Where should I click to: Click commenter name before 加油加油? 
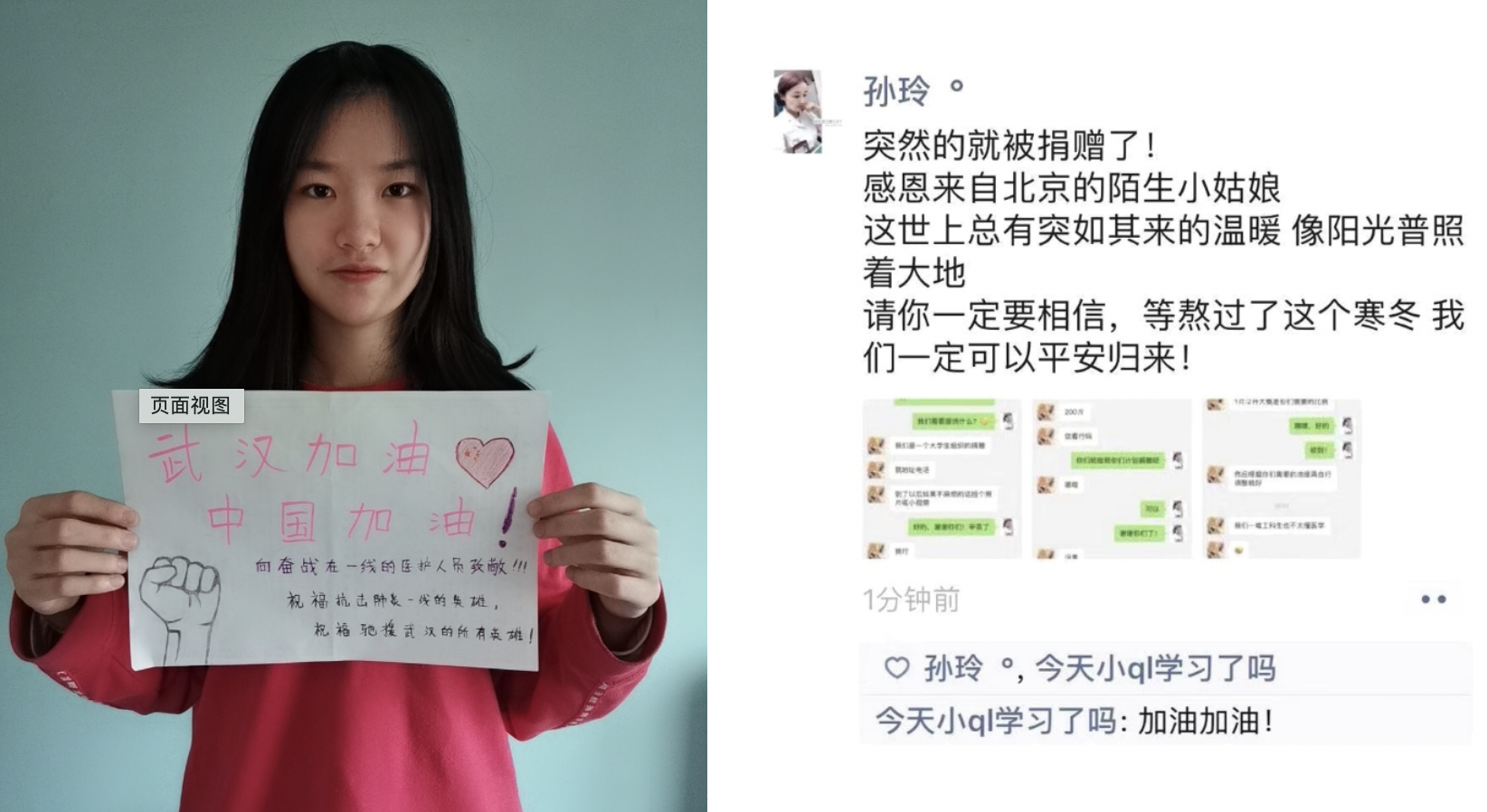[995, 721]
